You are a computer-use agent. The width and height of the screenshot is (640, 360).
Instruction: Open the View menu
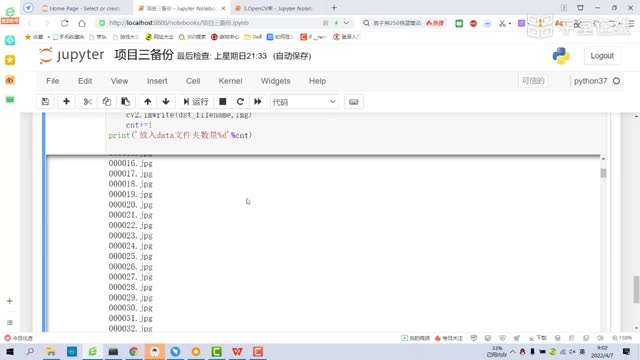pos(119,81)
